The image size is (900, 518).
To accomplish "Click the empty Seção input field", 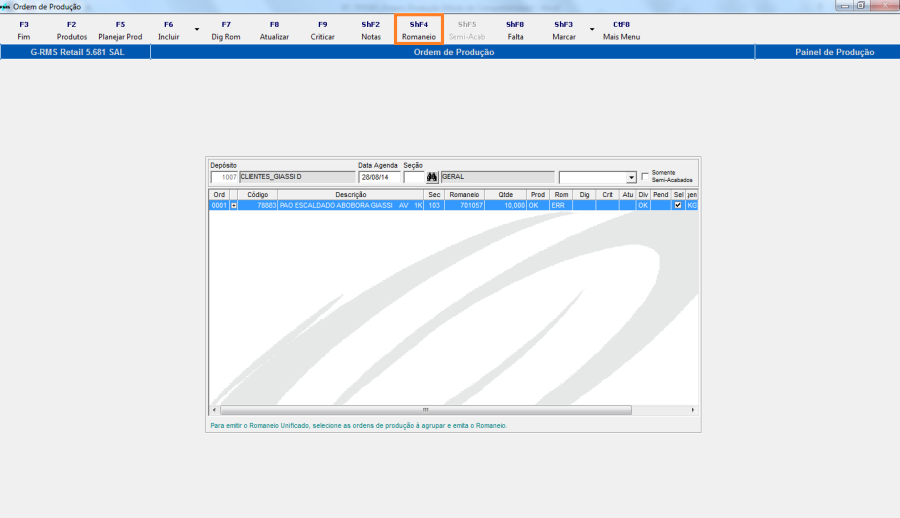I will coord(414,177).
